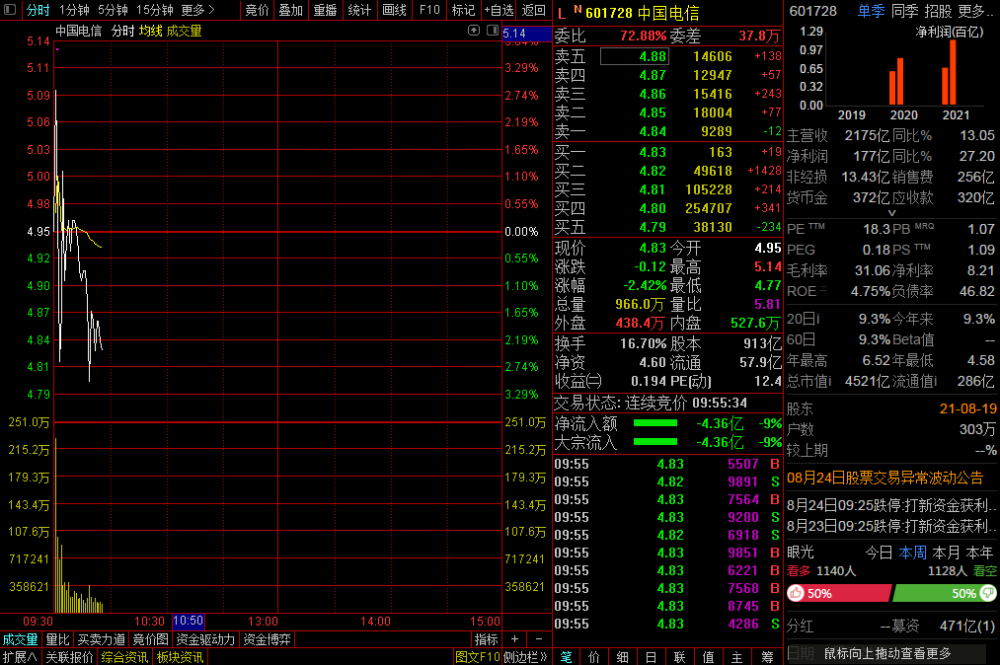Open the 板块资讯 sector news tab
The width and height of the screenshot is (1000, 665).
click(180, 657)
